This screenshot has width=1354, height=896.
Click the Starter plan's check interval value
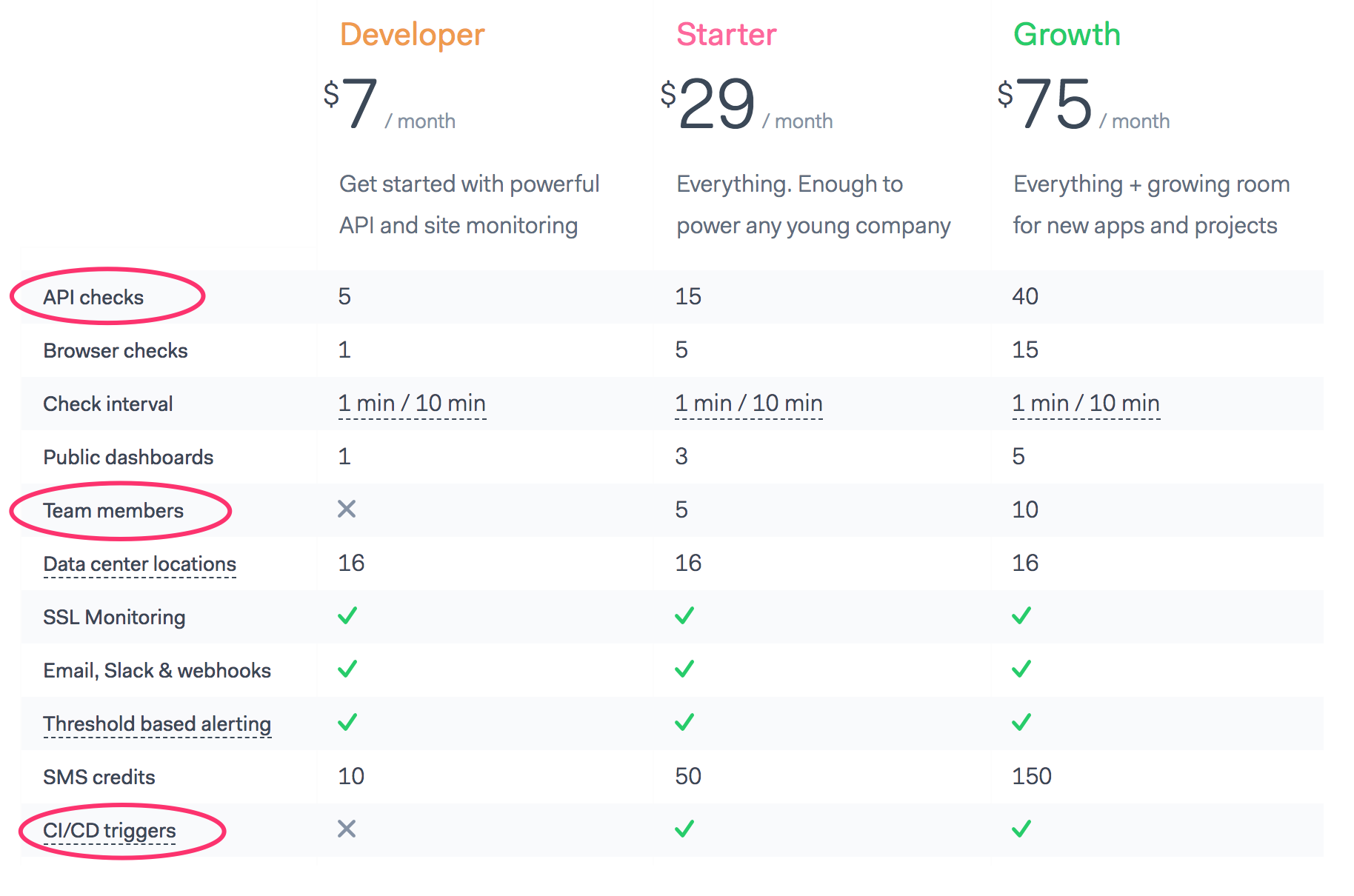click(x=749, y=404)
